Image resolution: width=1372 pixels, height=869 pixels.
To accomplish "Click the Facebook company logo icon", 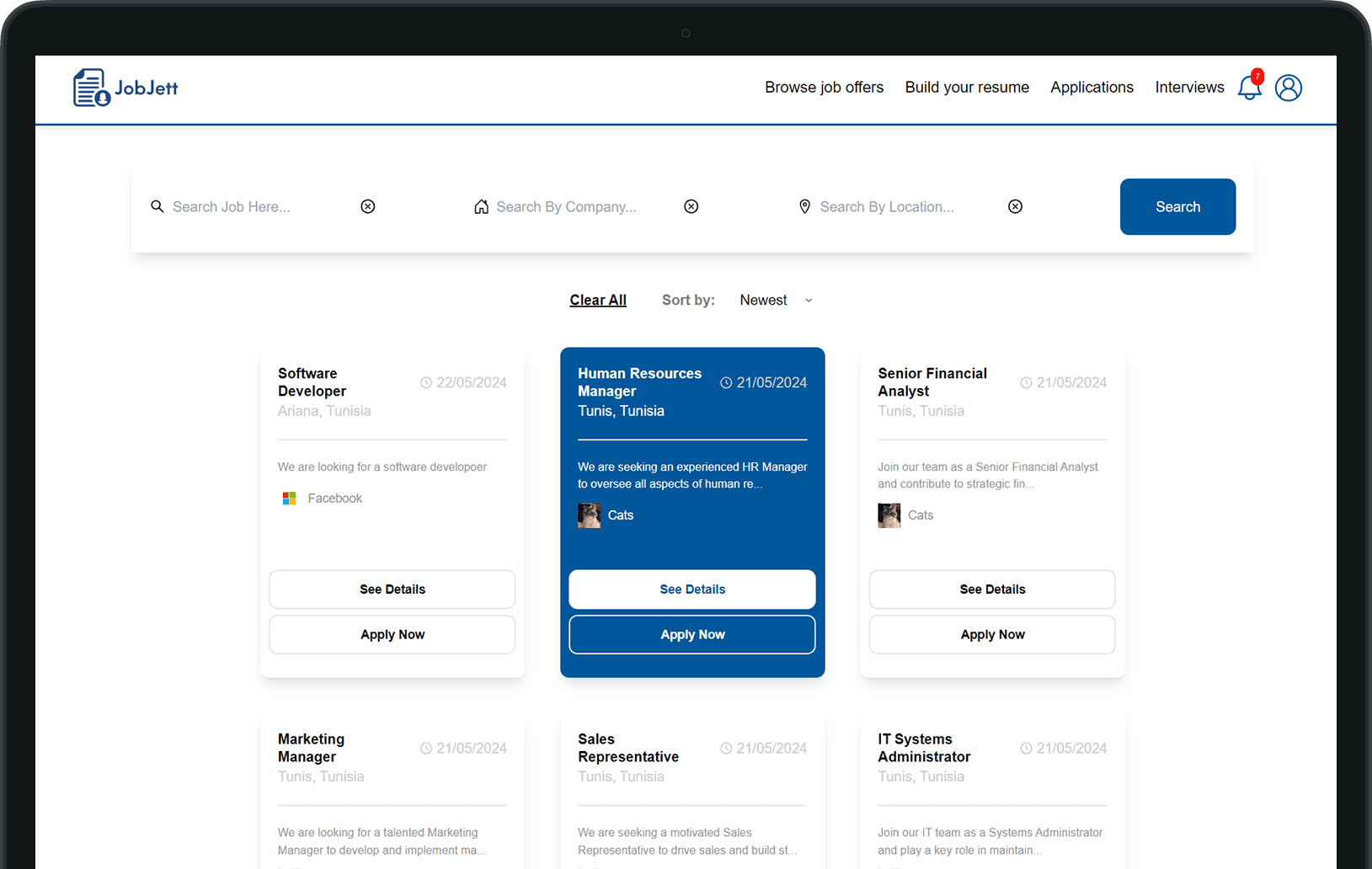I will pyautogui.click(x=289, y=498).
